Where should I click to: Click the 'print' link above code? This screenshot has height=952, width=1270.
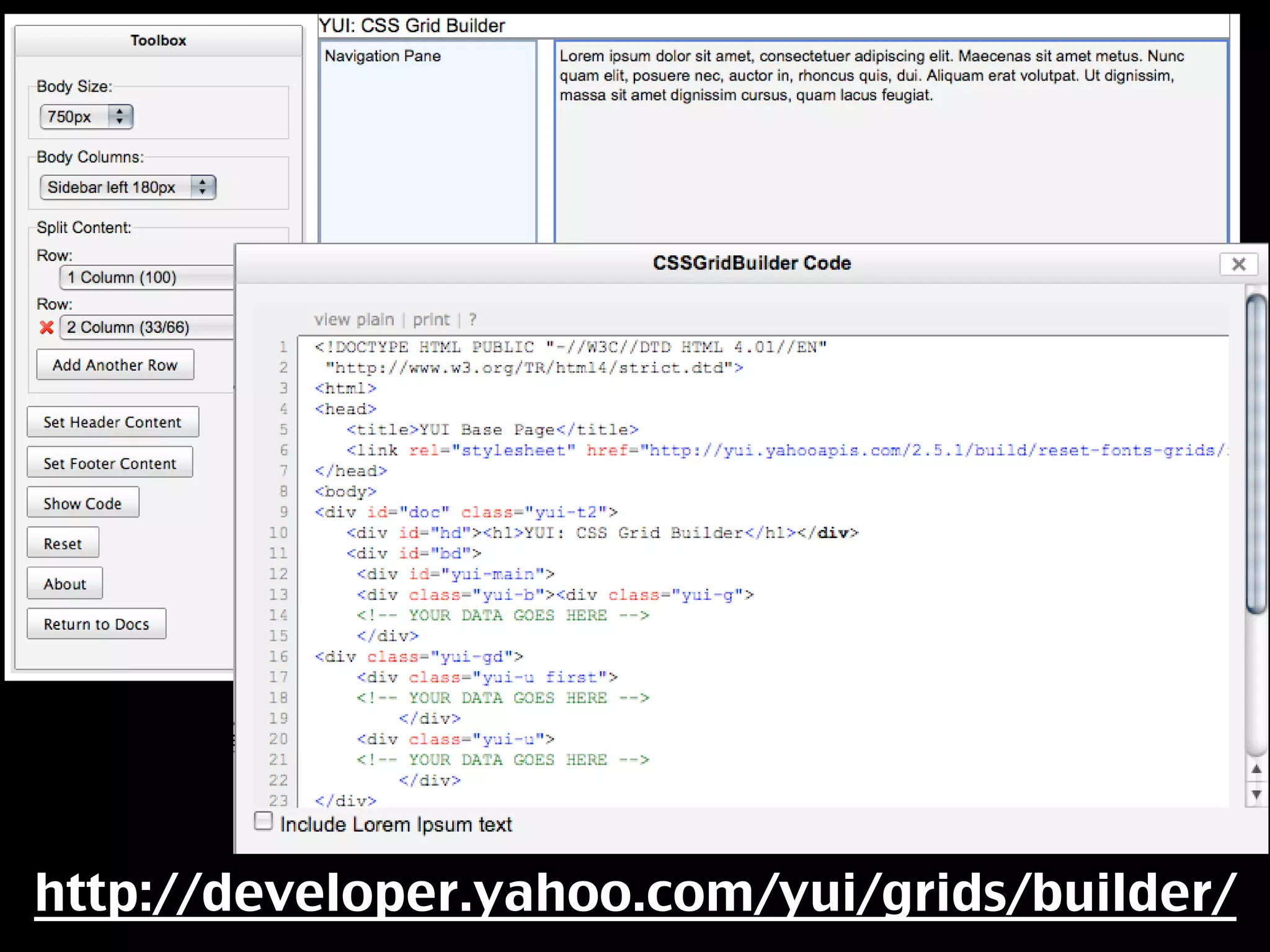(431, 320)
